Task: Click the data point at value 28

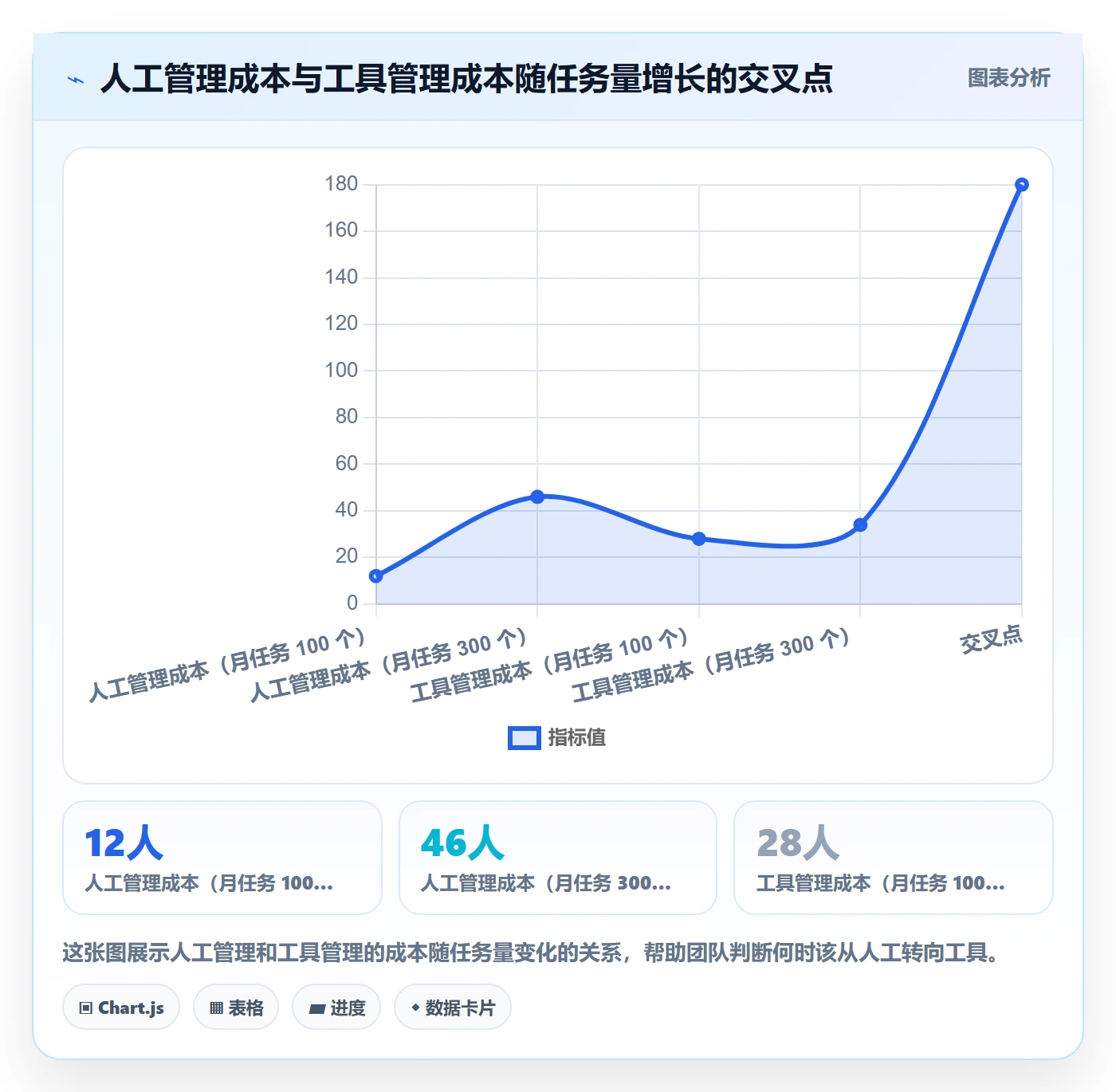Action: pos(699,539)
